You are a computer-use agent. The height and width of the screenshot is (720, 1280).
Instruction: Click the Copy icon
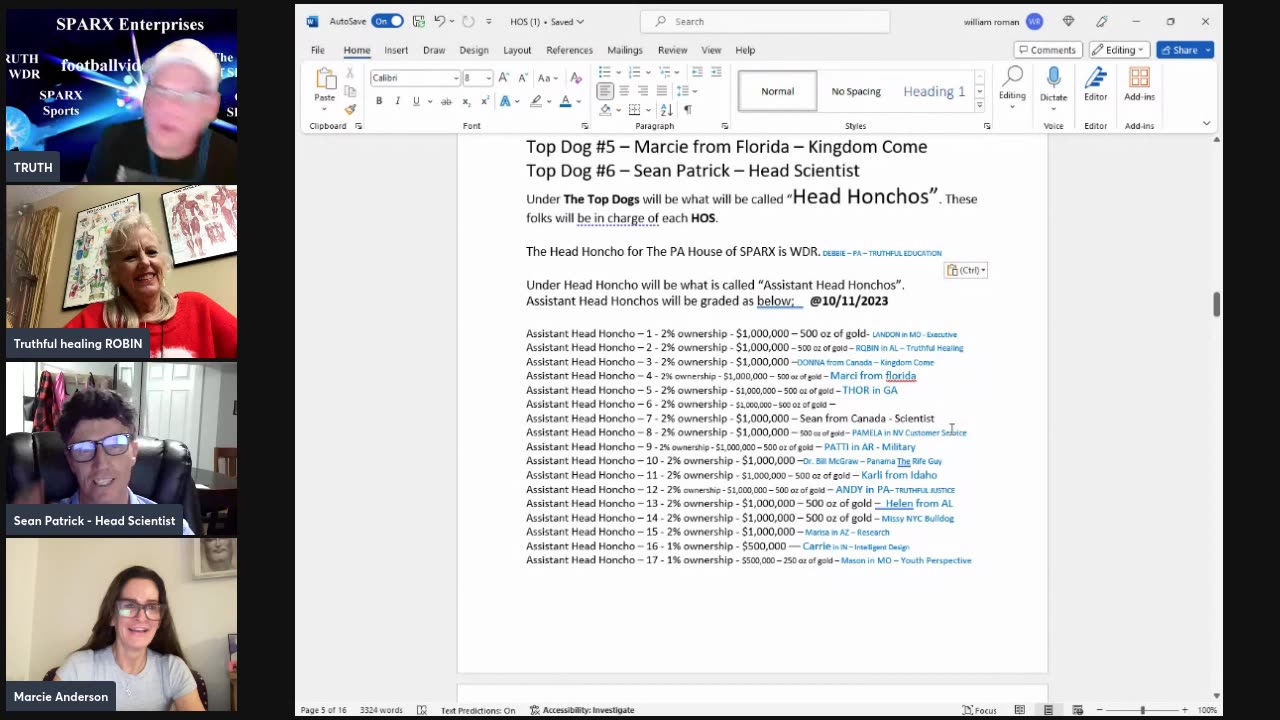(350, 92)
